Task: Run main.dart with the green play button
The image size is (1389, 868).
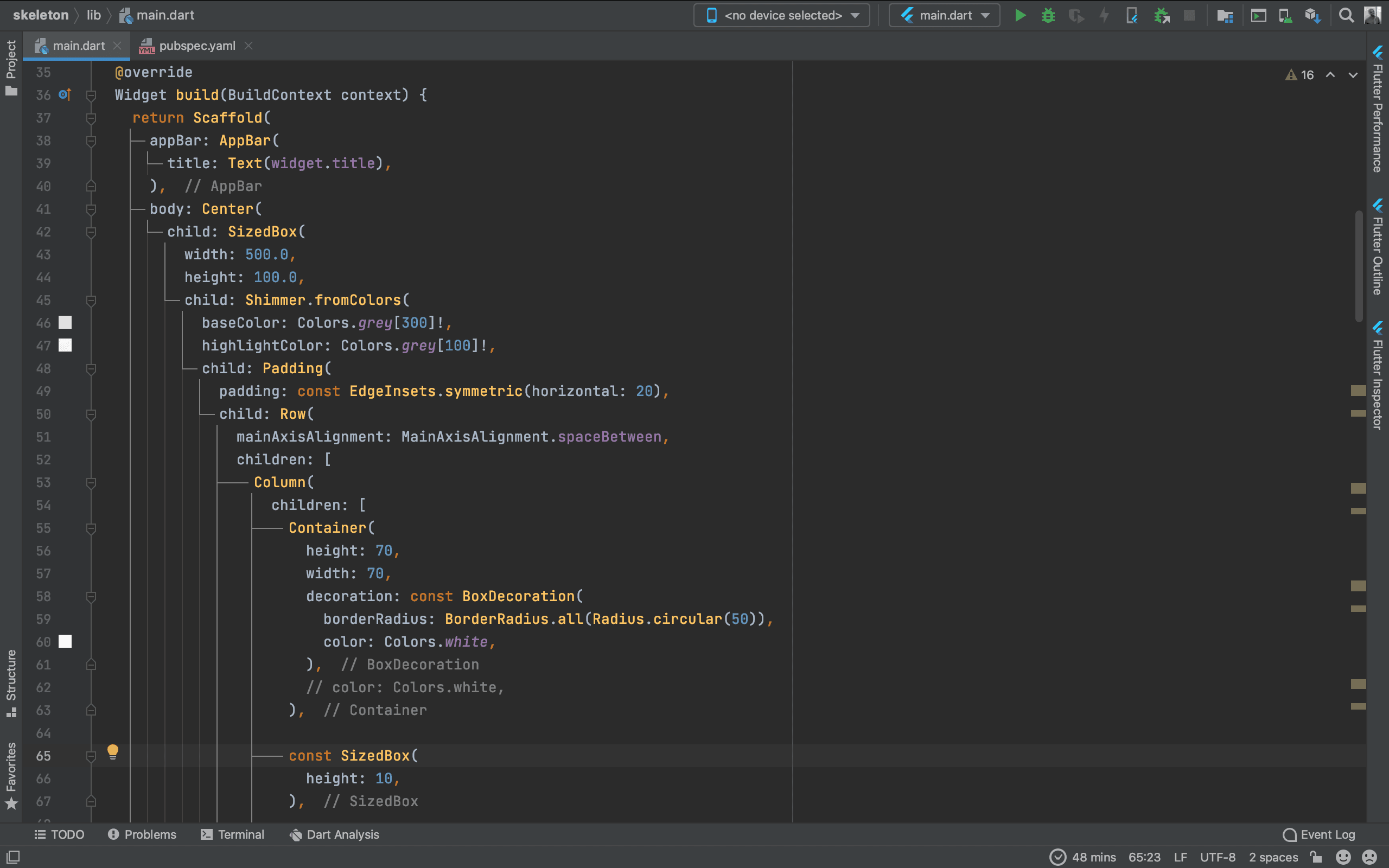Action: [1020, 16]
